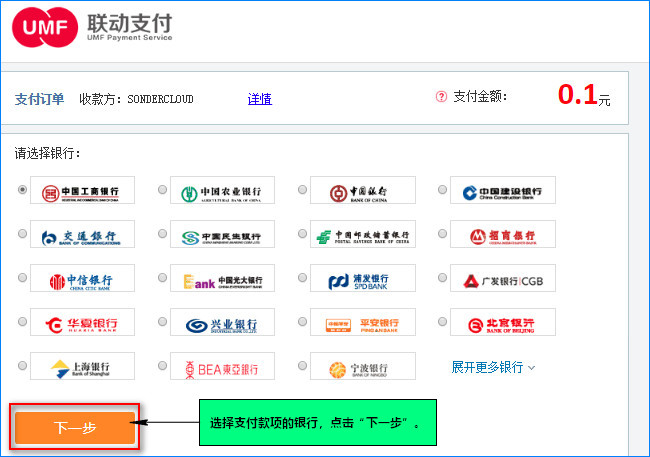Screen dimensions: 650x457
Task: Tick the radio button for 宁波银行
Action: pyautogui.click(x=303, y=365)
